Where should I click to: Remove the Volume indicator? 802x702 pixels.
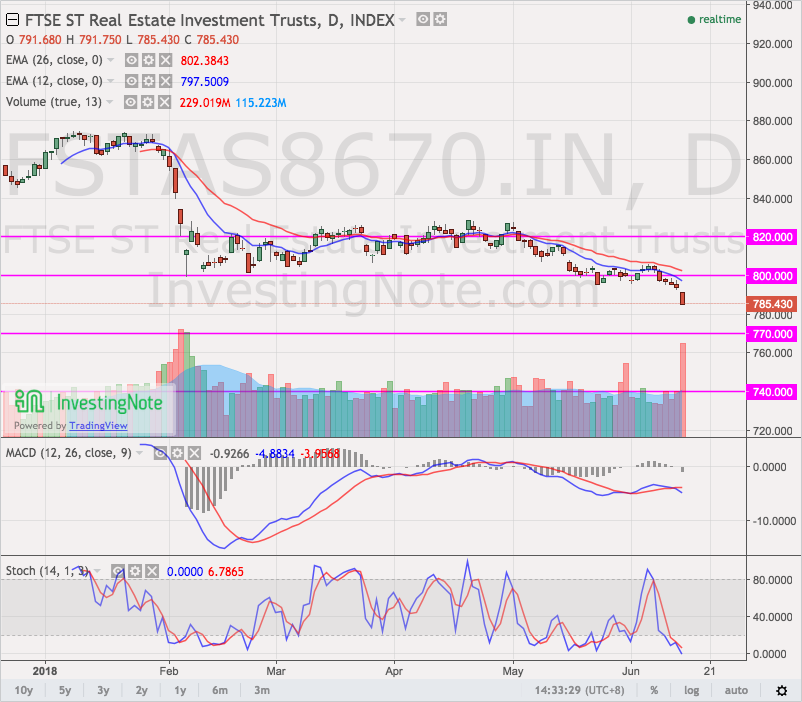coord(165,102)
